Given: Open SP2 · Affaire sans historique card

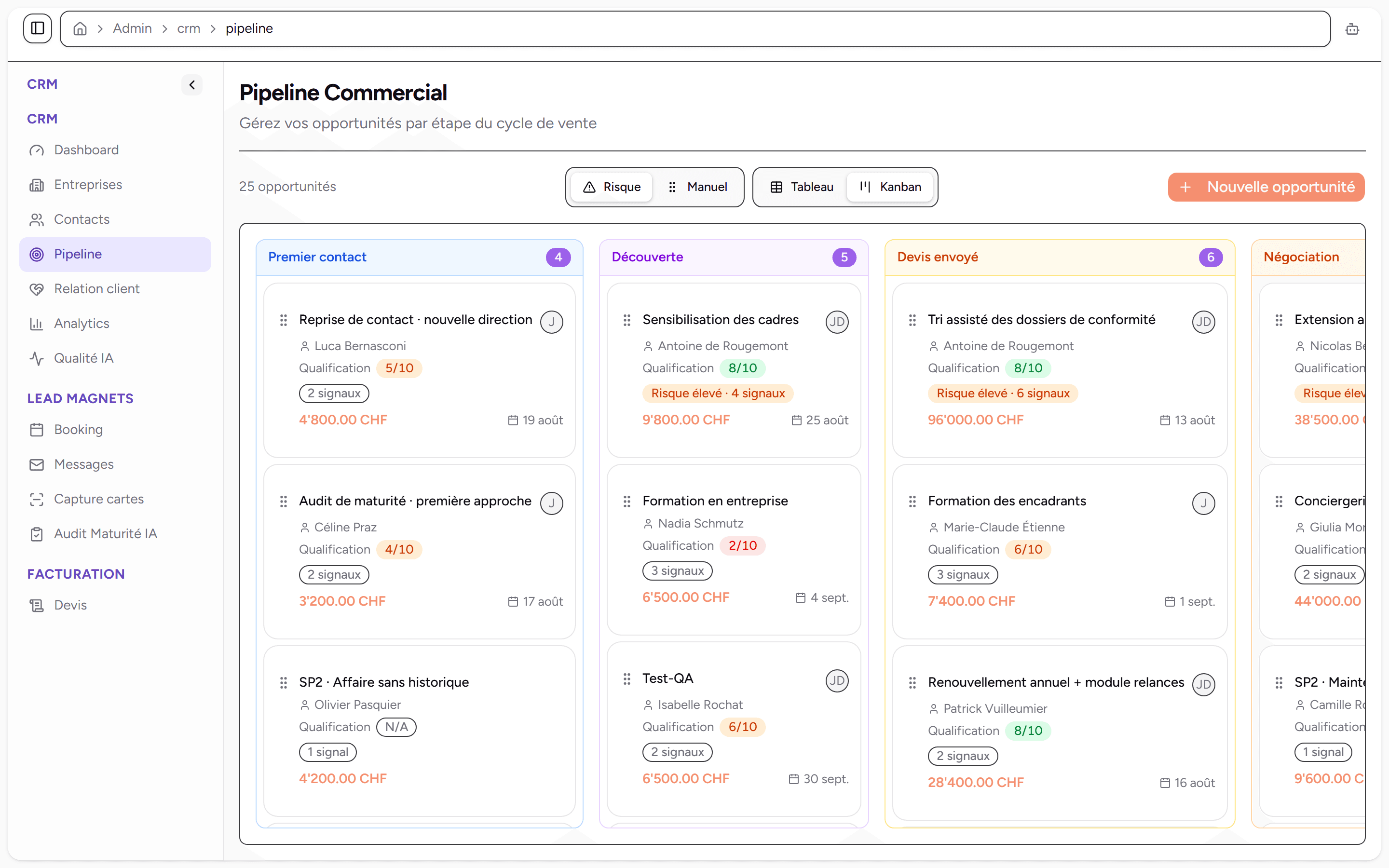Looking at the screenshot, I should [420, 730].
